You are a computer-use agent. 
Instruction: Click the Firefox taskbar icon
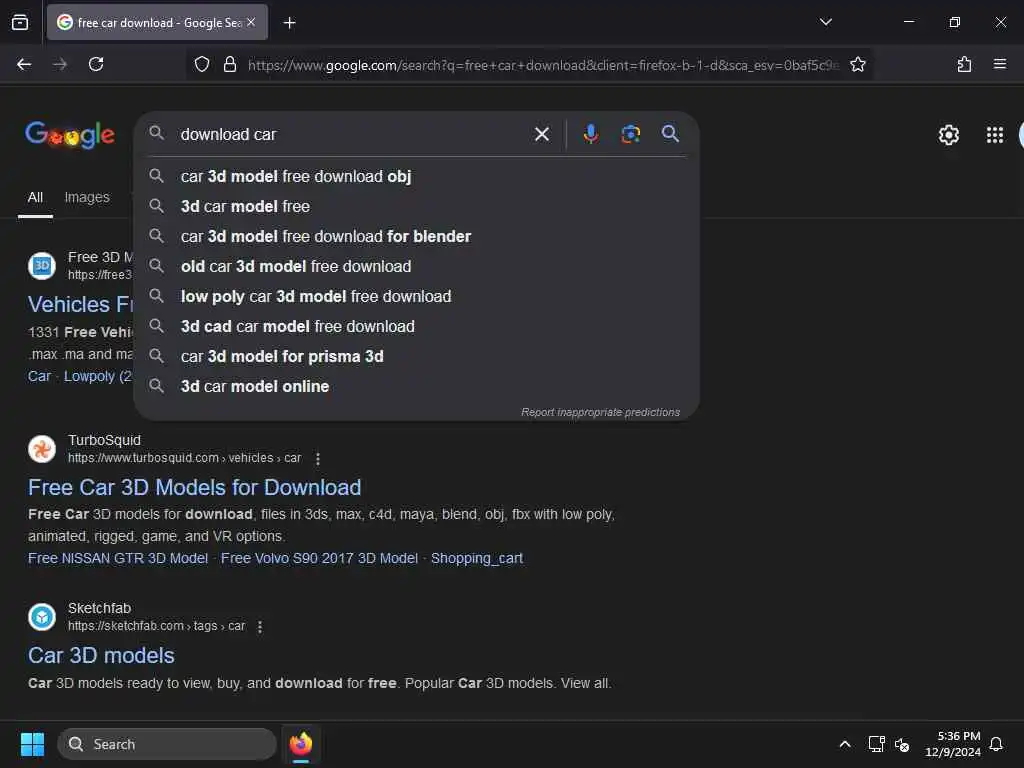pyautogui.click(x=301, y=744)
